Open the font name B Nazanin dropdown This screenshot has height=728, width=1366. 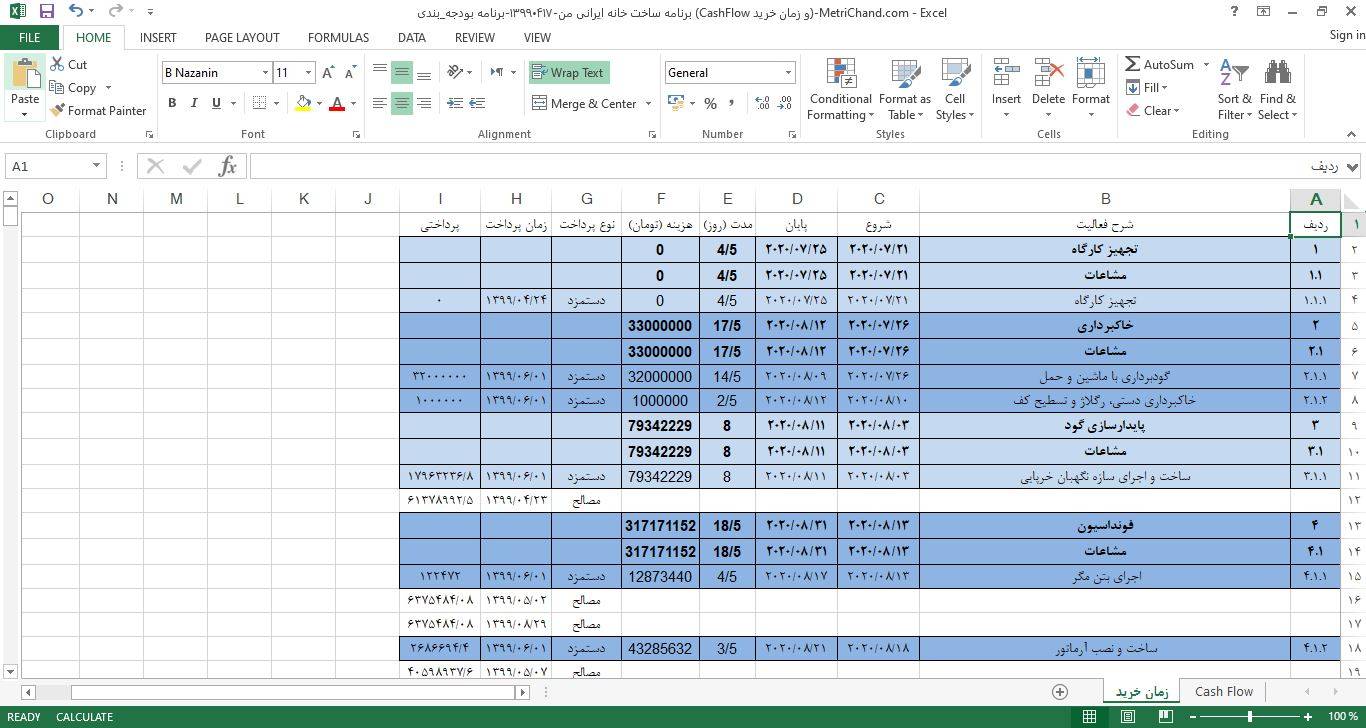(265, 73)
